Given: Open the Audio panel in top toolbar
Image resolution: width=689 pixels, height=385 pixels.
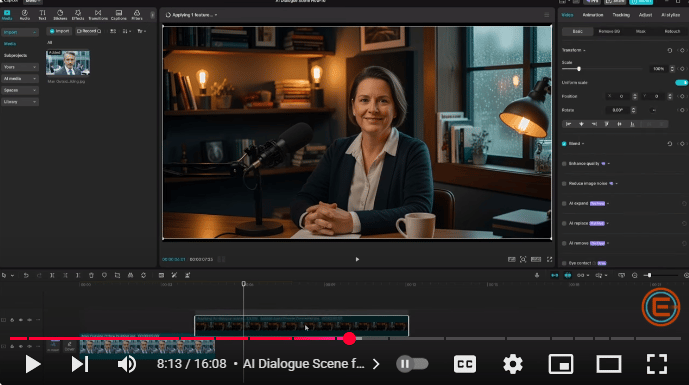Looking at the screenshot, I should (x=25, y=15).
